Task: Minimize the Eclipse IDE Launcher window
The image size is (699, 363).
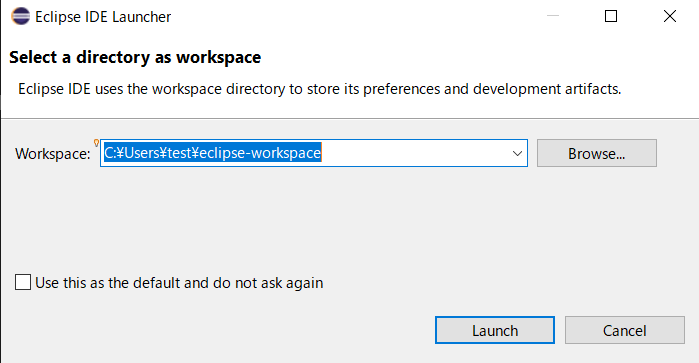Action: click(553, 16)
